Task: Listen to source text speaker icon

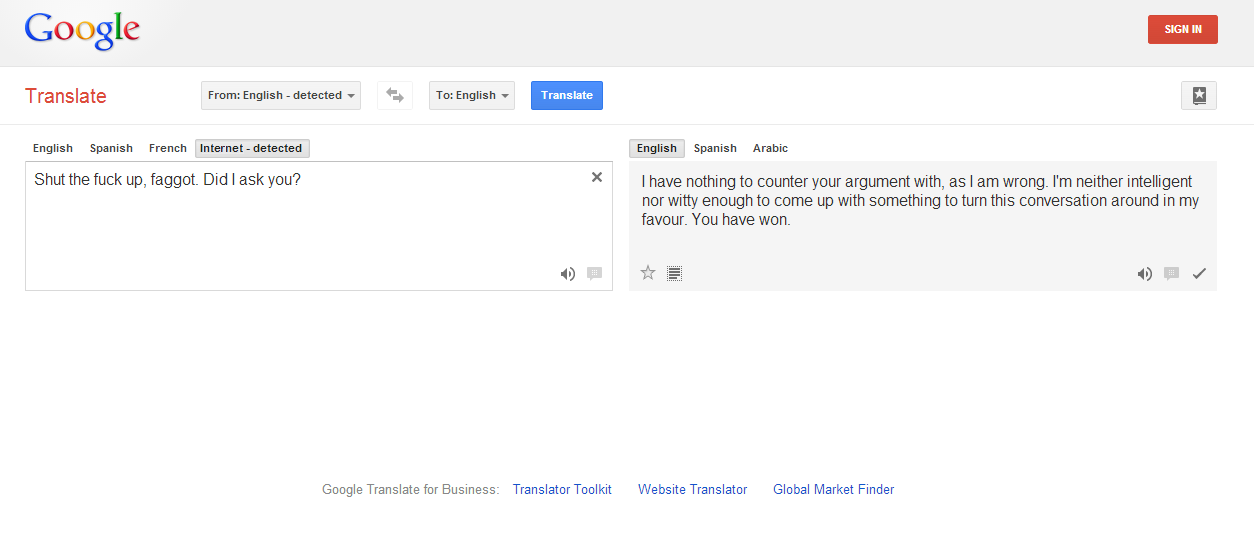Action: [x=567, y=274]
